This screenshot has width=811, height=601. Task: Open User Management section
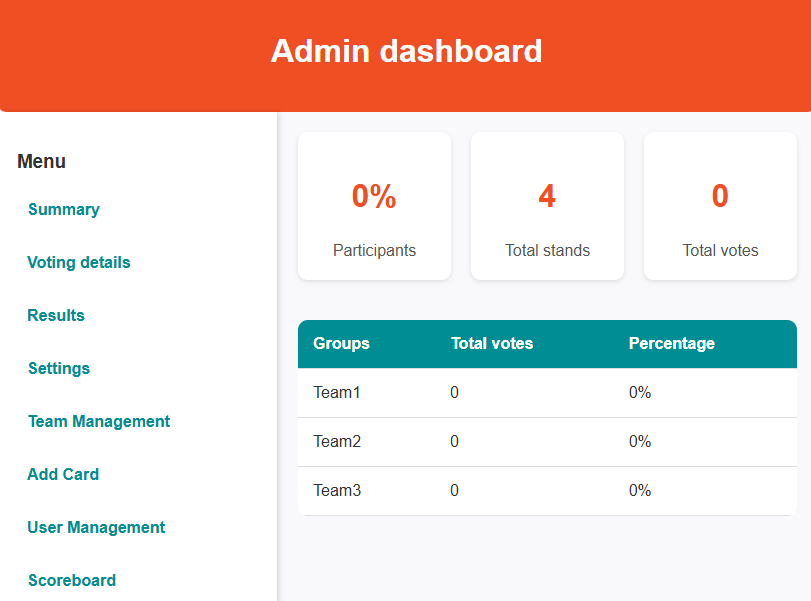point(96,528)
